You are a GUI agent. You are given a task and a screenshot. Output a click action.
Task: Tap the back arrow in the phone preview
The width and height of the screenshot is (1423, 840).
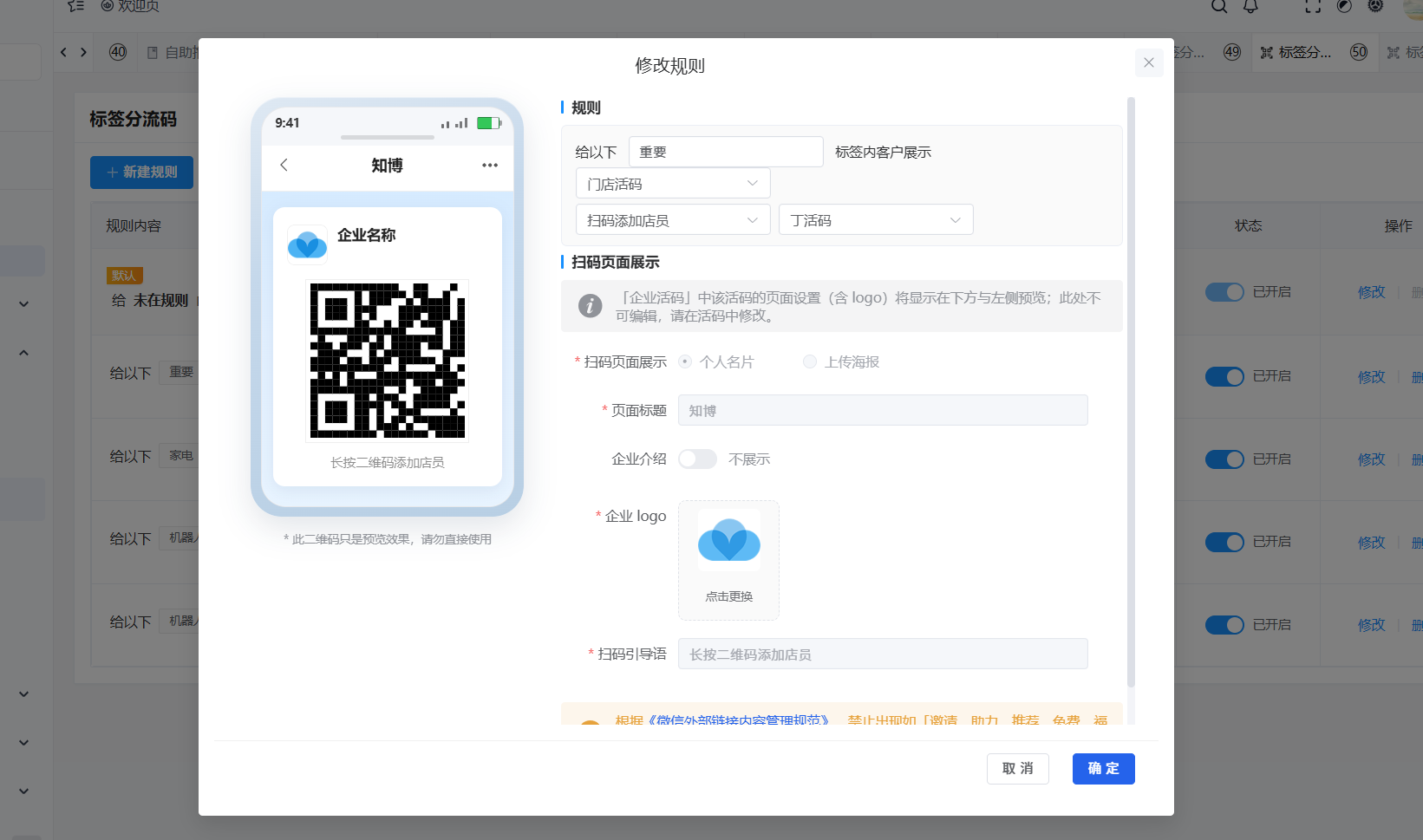click(x=284, y=165)
